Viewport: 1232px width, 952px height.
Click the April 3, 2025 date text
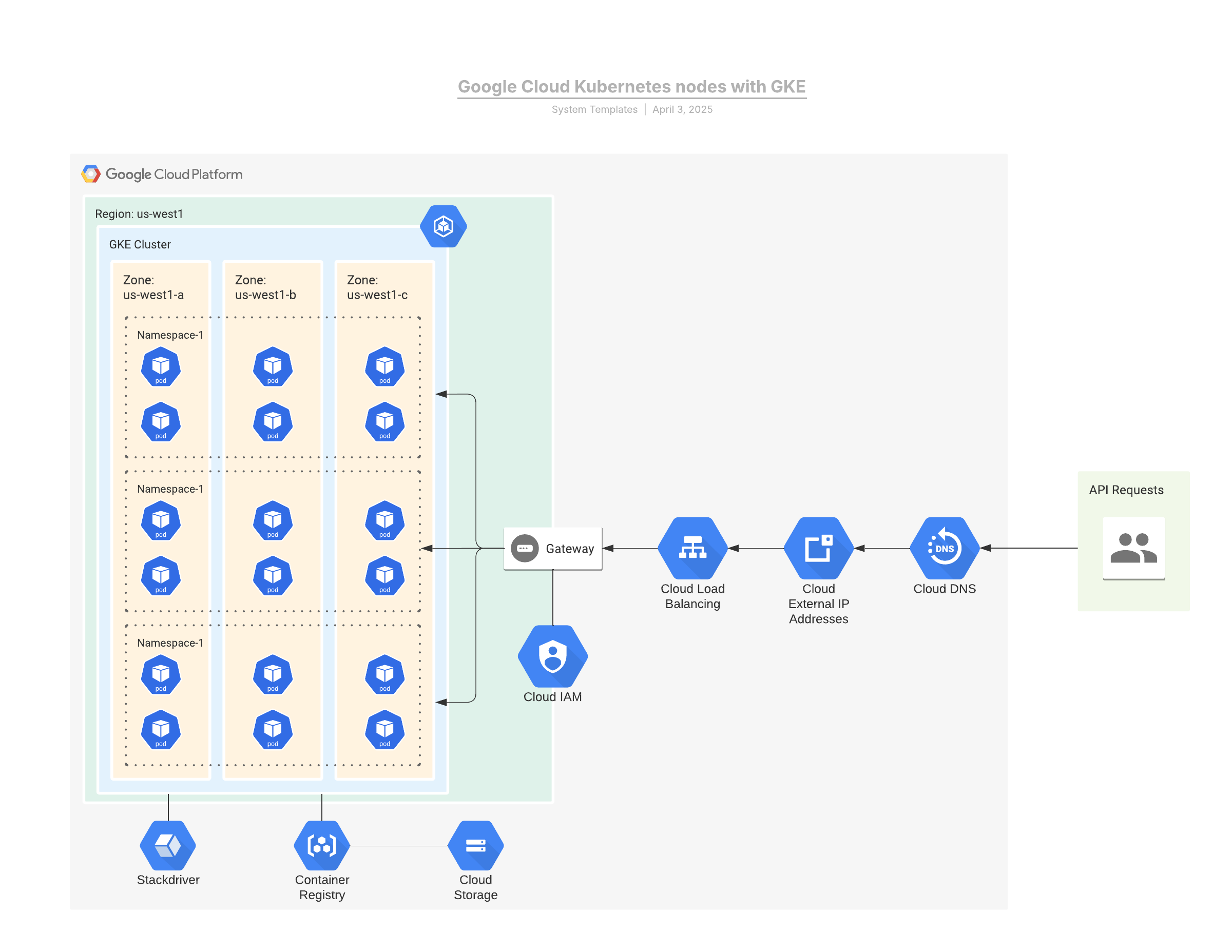[682, 109]
